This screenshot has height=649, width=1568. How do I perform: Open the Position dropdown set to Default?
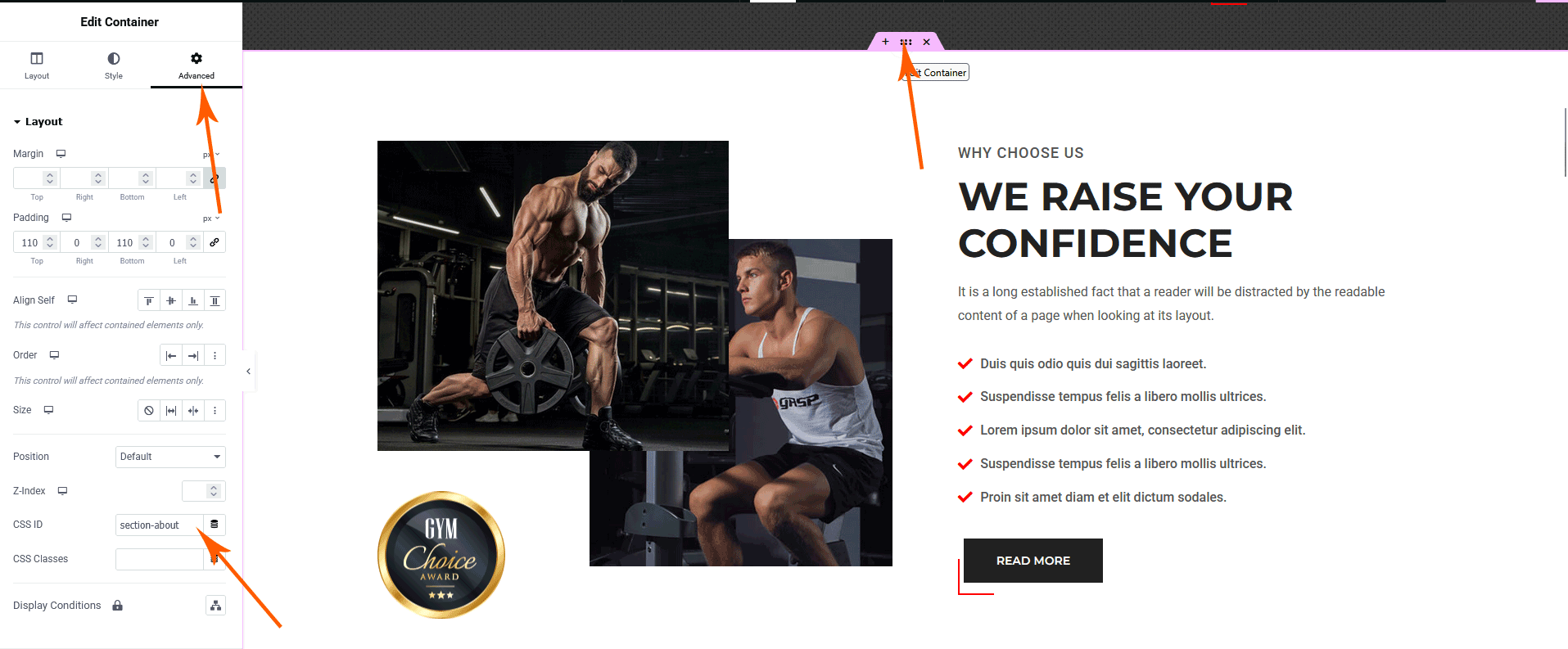coord(170,457)
